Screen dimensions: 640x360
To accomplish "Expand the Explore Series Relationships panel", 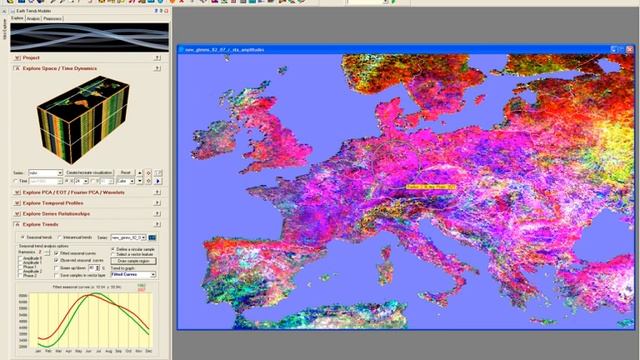I will [x=17, y=213].
